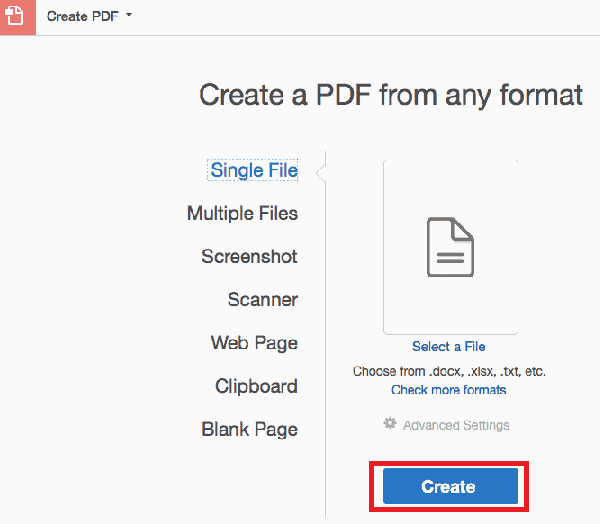Click empty top area of file preview box
The image size is (600, 524).
450,184
